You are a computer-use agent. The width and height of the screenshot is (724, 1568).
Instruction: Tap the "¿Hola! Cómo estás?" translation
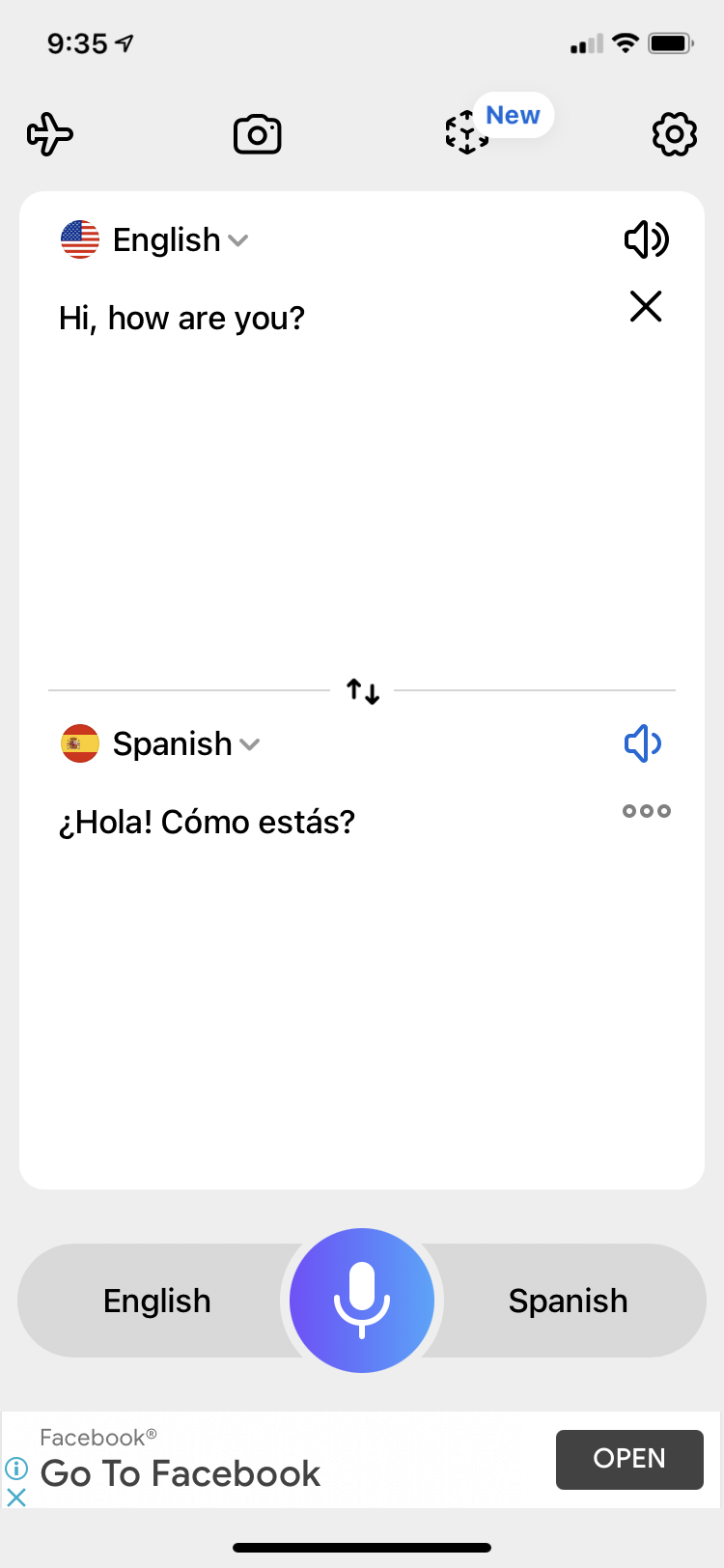click(x=208, y=823)
